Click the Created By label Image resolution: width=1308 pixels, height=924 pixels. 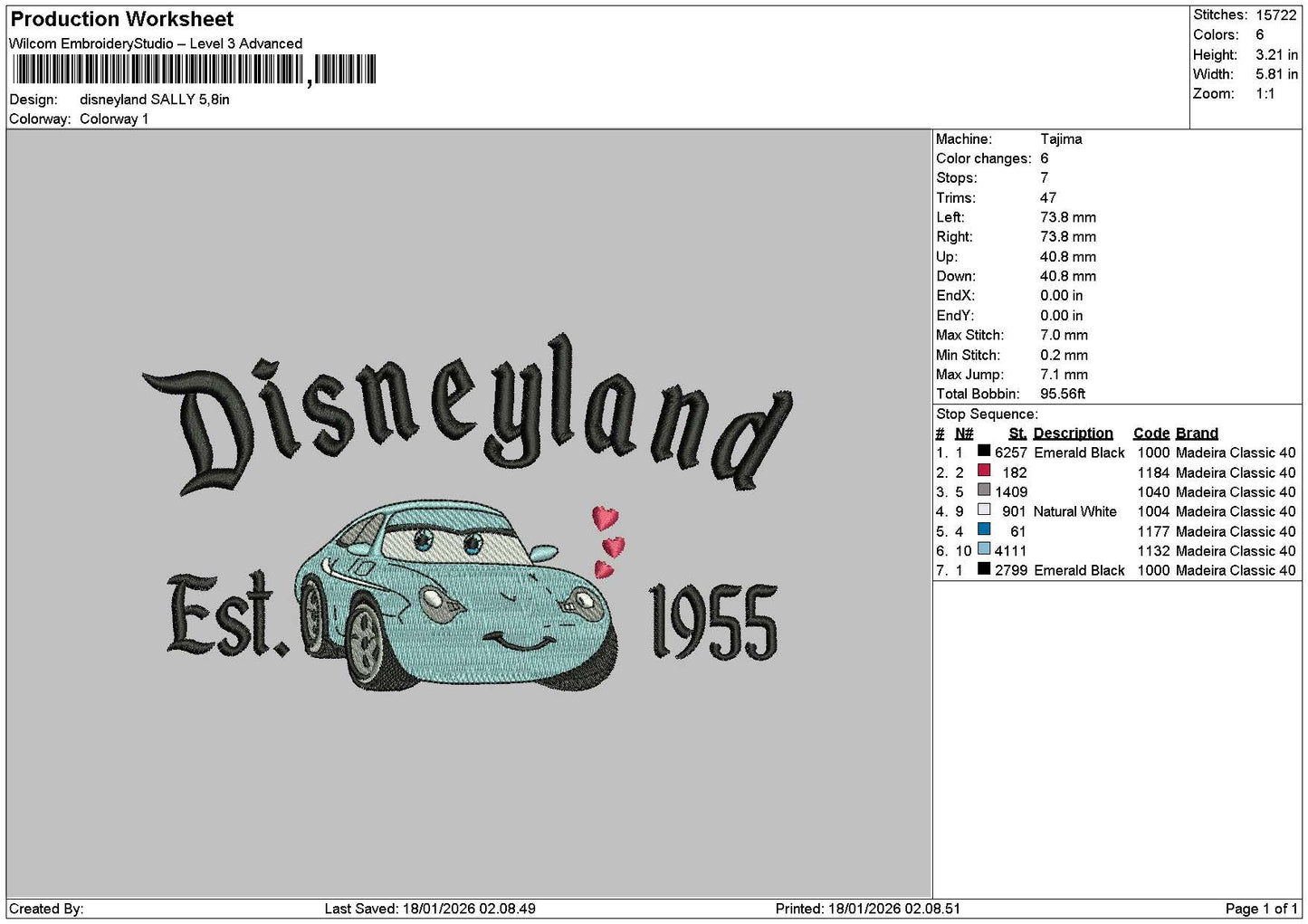(46, 909)
